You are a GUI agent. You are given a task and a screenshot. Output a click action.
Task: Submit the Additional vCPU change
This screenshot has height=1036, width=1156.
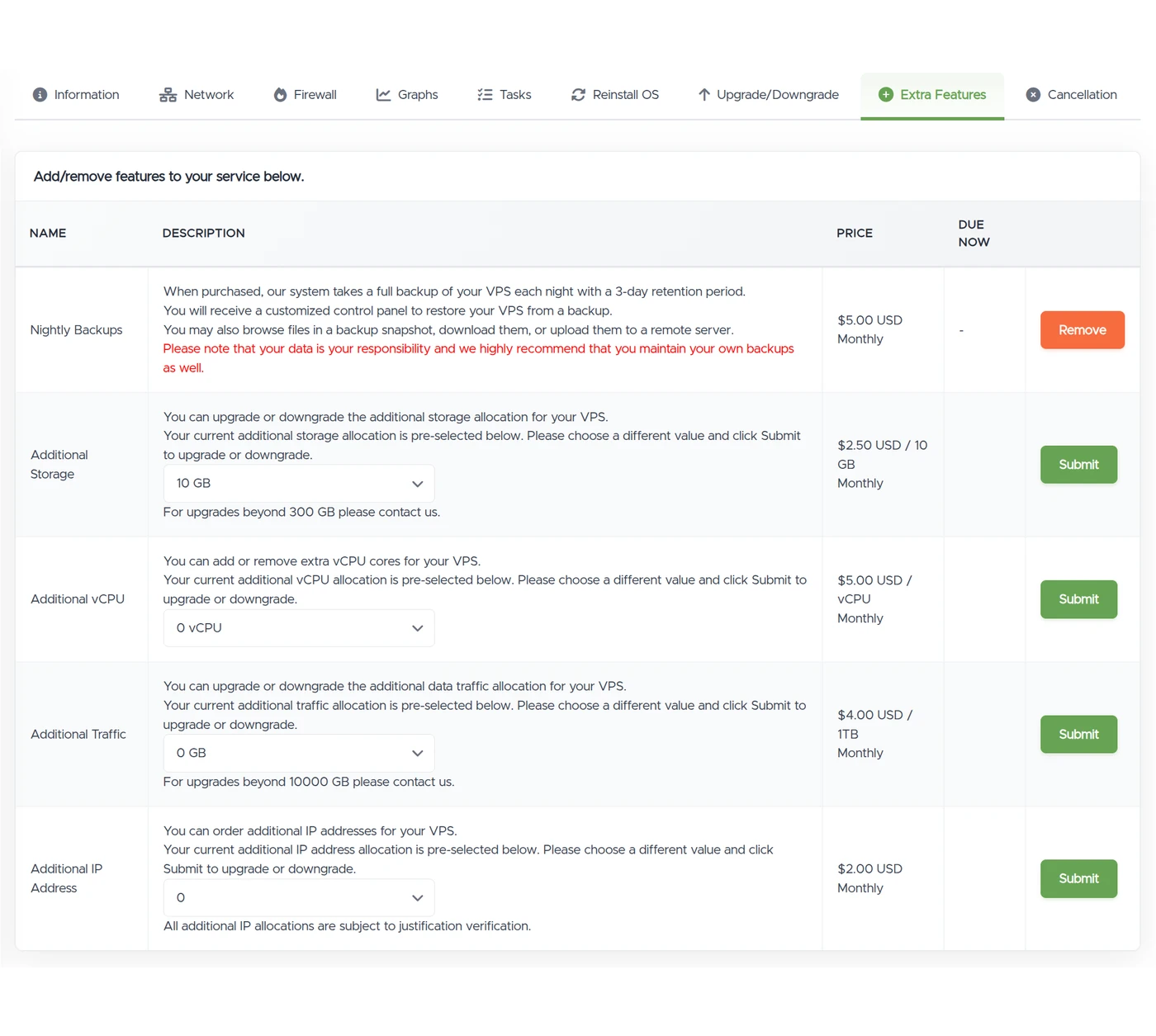pos(1078,599)
